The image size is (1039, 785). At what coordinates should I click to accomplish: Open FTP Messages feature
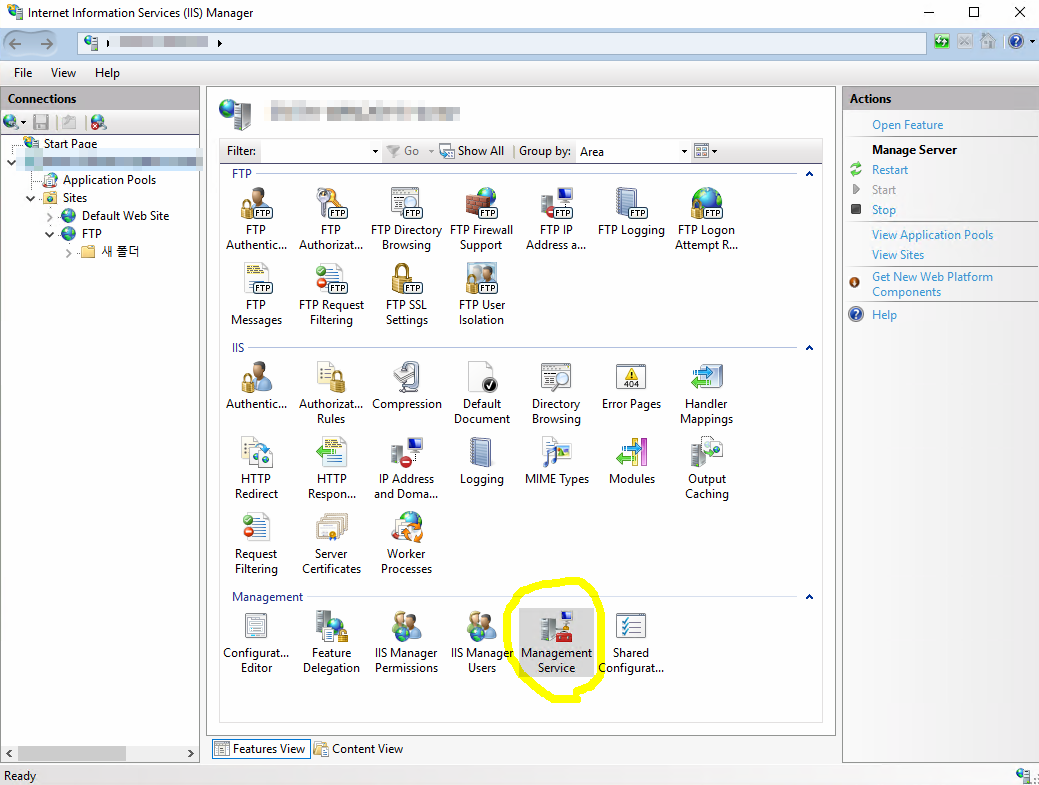coord(256,293)
